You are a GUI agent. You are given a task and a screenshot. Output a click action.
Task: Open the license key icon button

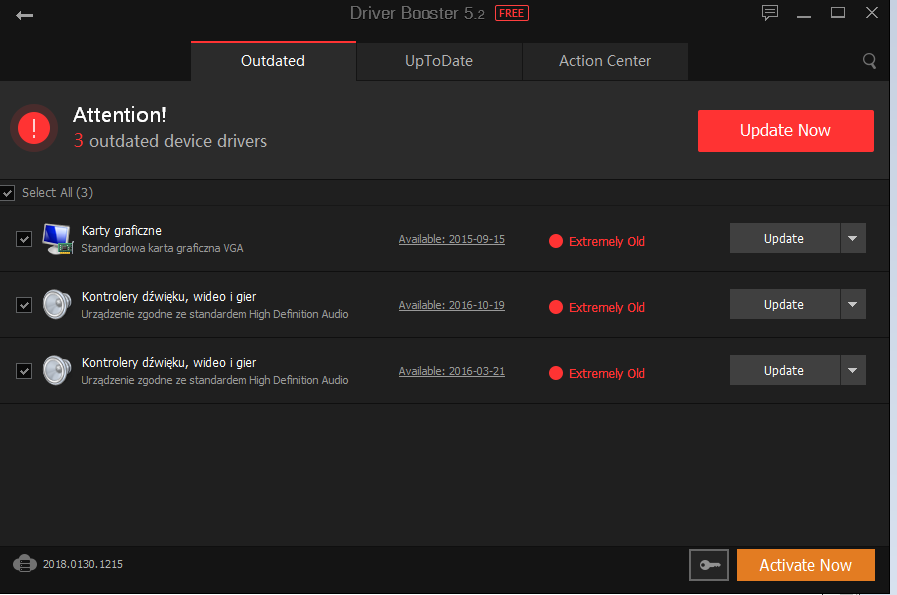[708, 565]
